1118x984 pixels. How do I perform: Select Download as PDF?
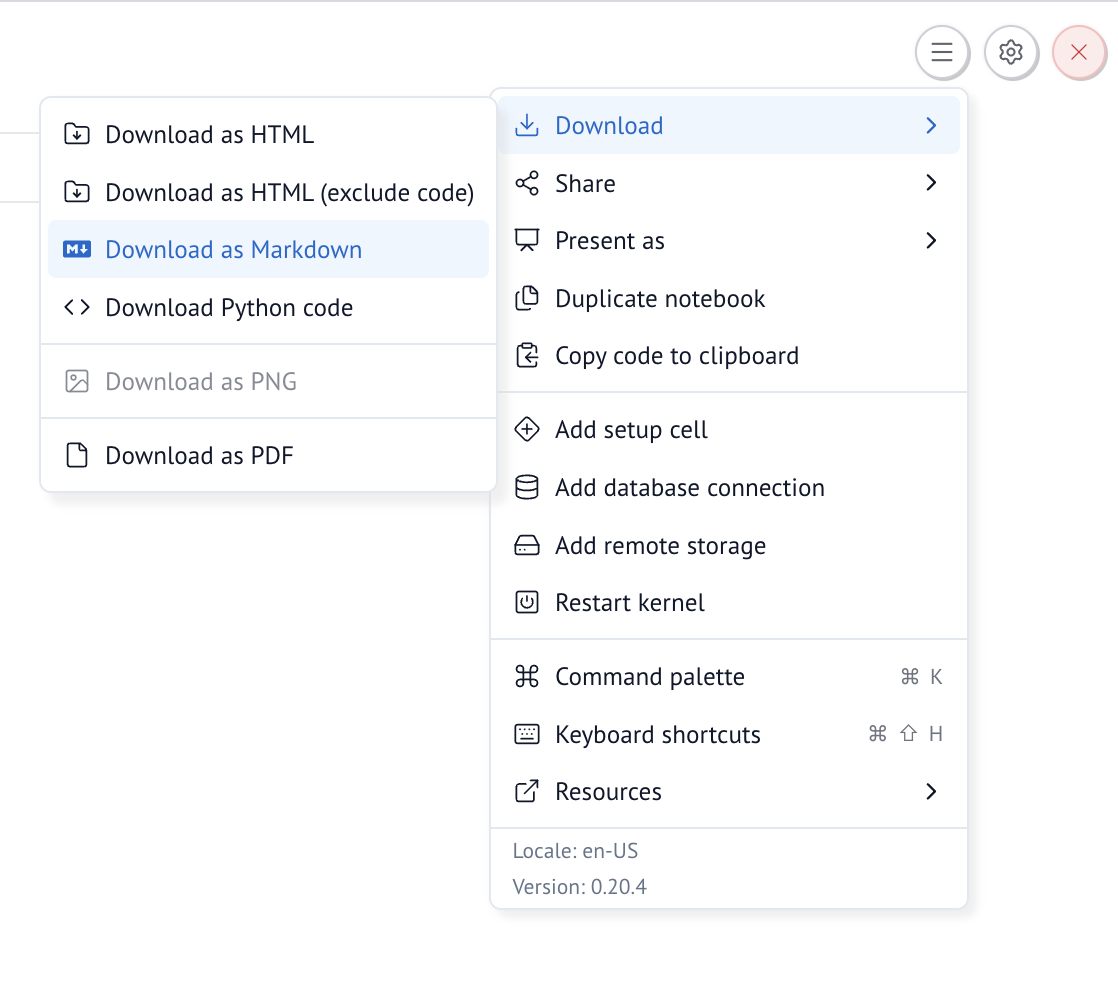click(x=199, y=456)
